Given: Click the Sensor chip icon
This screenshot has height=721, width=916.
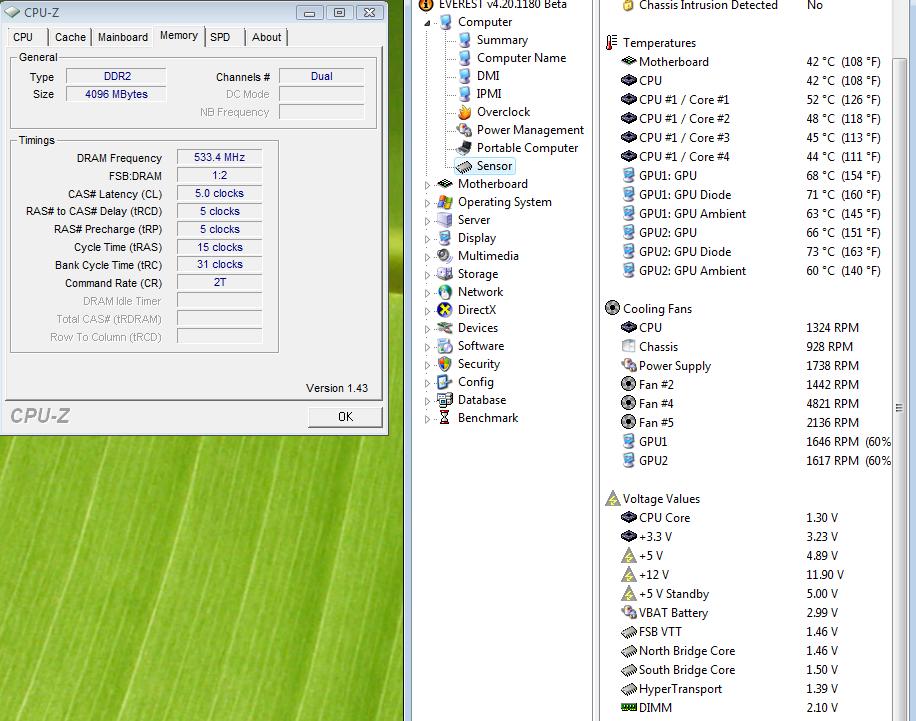Looking at the screenshot, I should click(x=464, y=167).
